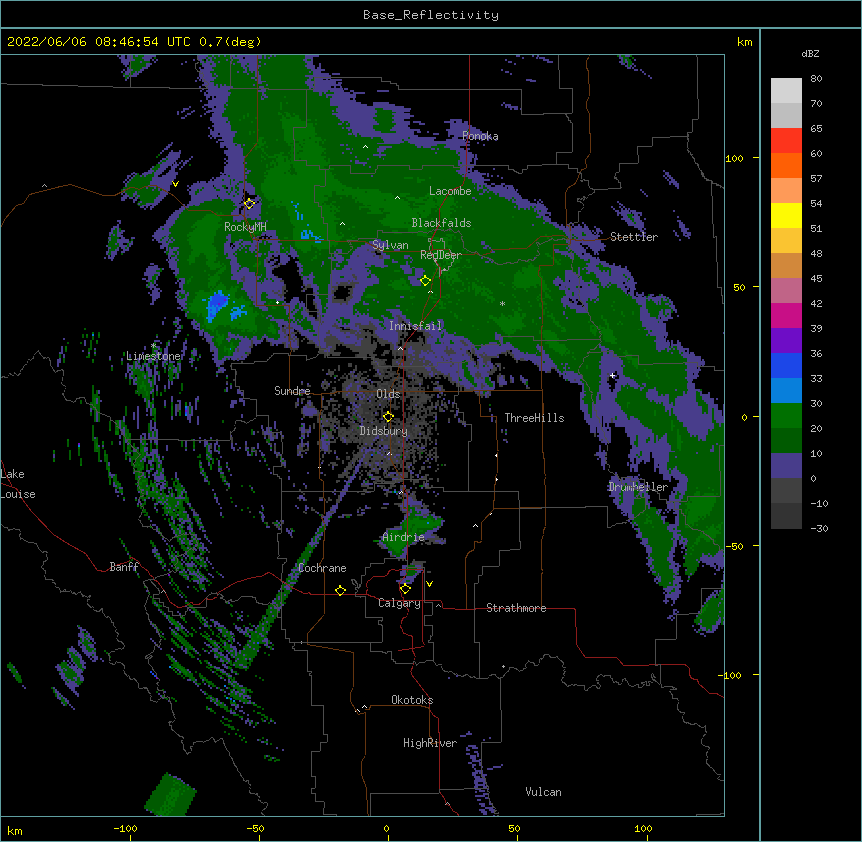Click the Ponoka city label
This screenshot has width=862, height=842.
(480, 136)
